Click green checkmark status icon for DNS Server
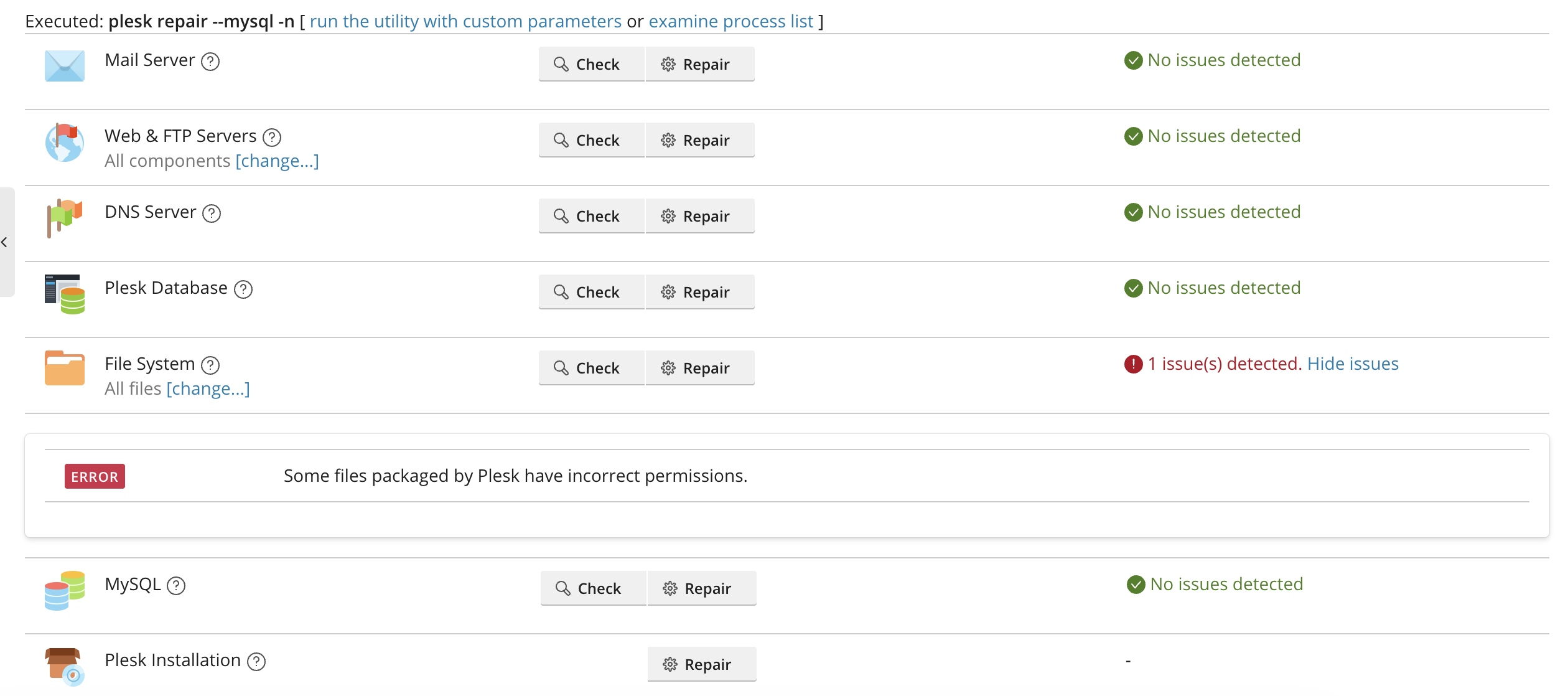 point(1134,212)
